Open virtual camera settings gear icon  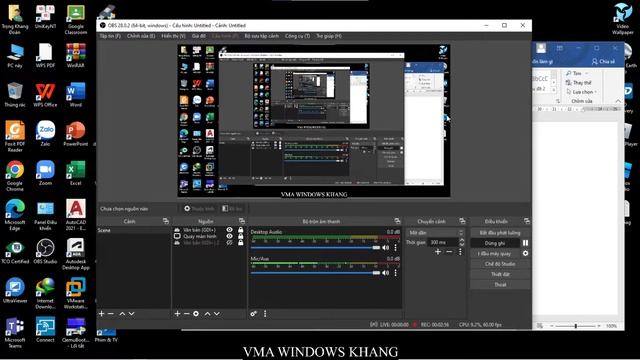point(525,253)
